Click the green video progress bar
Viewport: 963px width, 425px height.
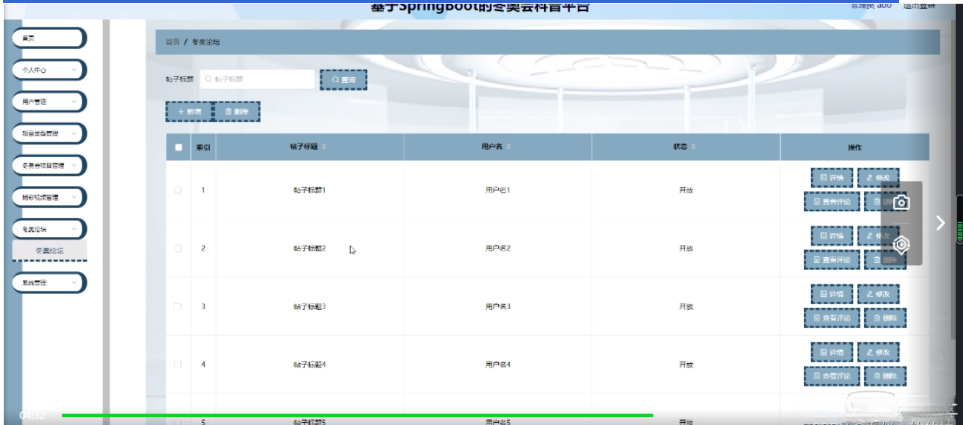(x=357, y=416)
